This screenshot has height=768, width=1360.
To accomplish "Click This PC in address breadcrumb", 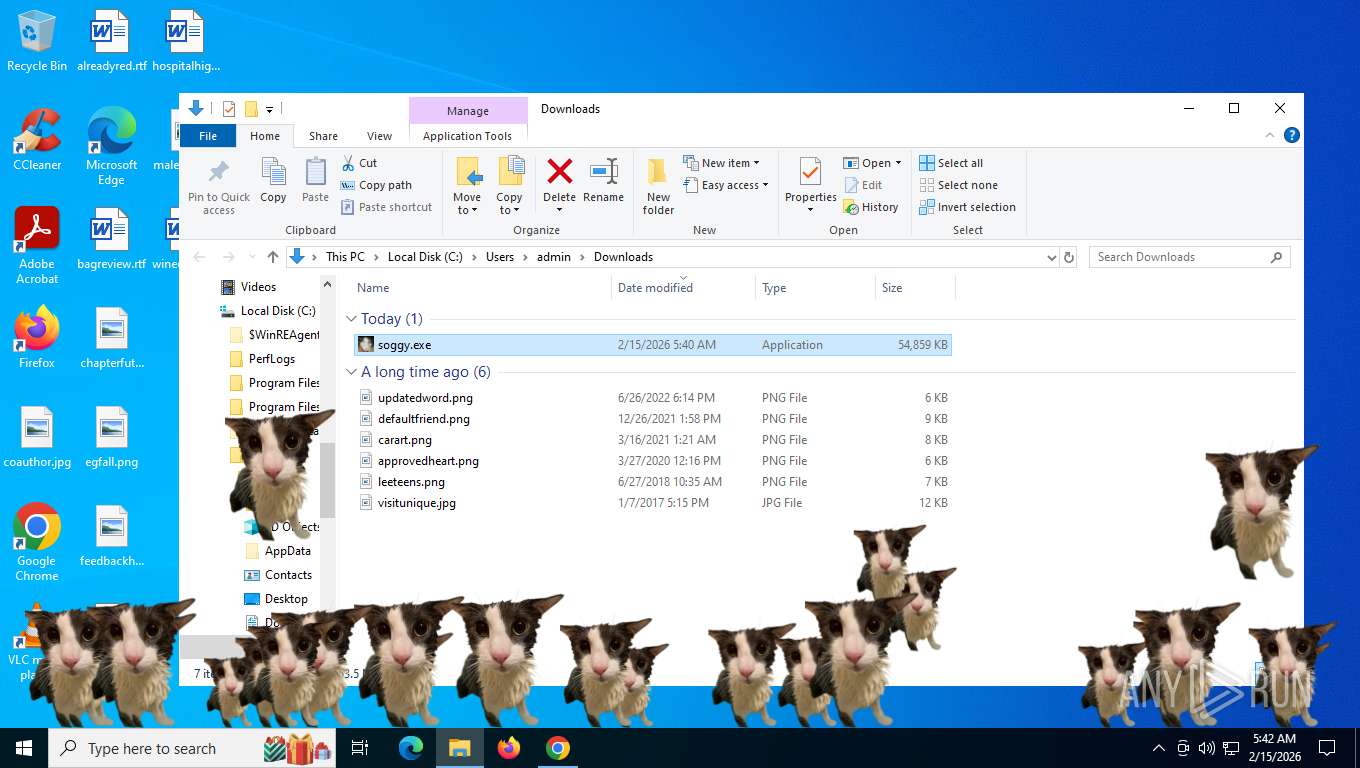I will (x=345, y=257).
